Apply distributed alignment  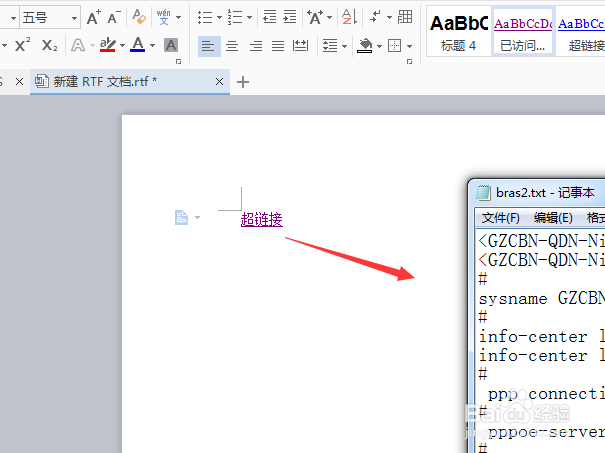point(300,46)
